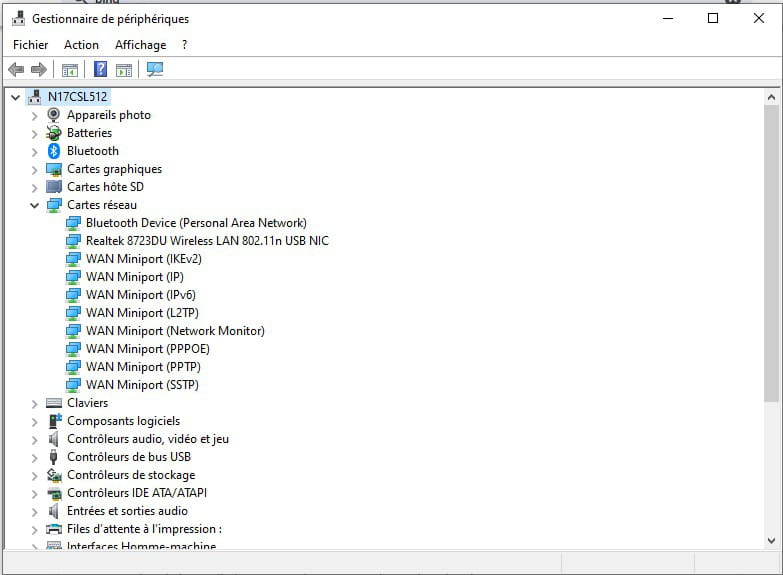Open the Action menu

point(81,45)
